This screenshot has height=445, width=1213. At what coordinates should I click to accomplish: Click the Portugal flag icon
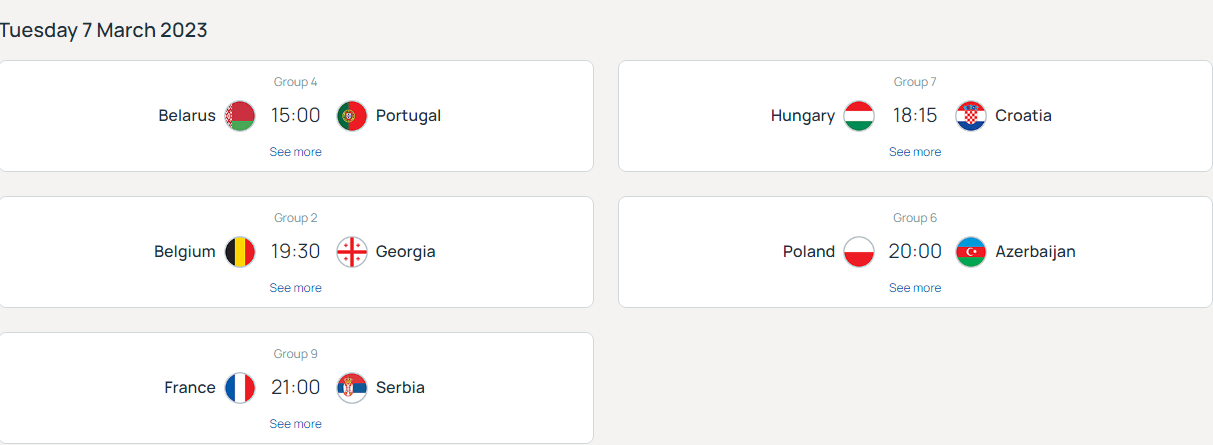(x=352, y=116)
